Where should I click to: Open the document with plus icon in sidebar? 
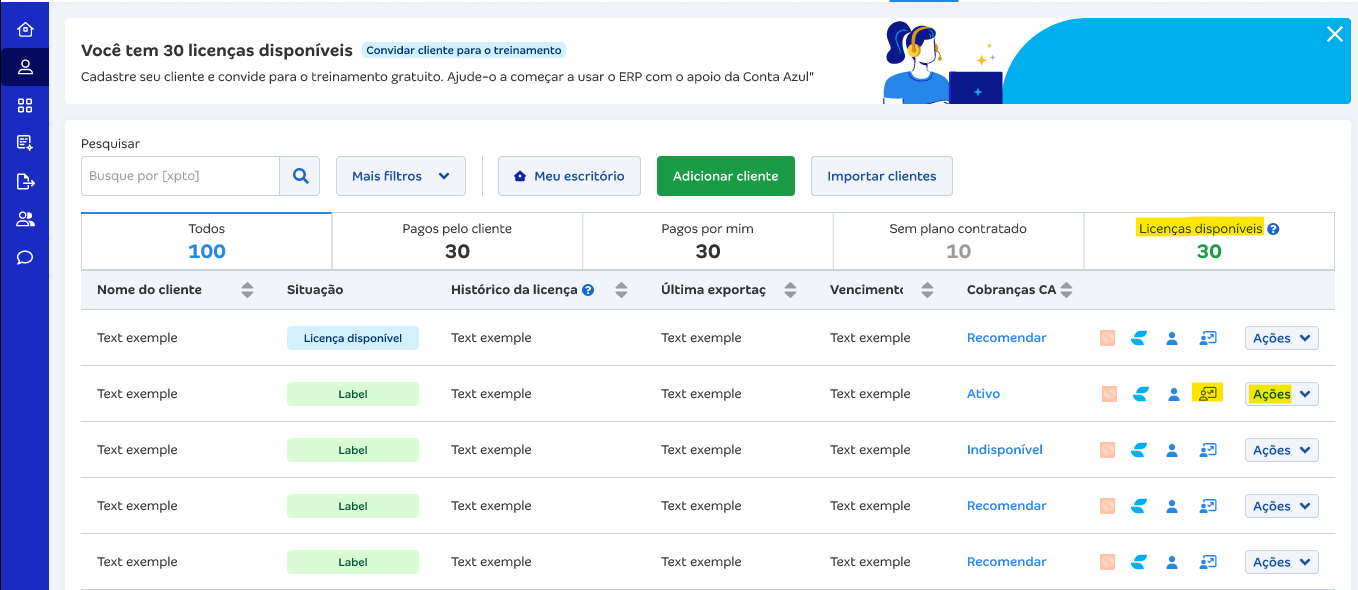(x=23, y=142)
